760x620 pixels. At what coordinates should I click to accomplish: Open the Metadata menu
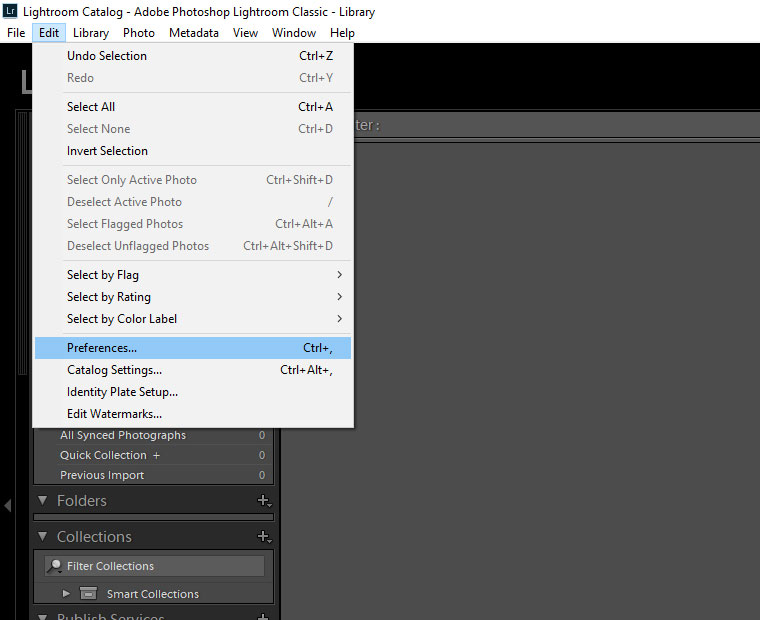pos(193,33)
